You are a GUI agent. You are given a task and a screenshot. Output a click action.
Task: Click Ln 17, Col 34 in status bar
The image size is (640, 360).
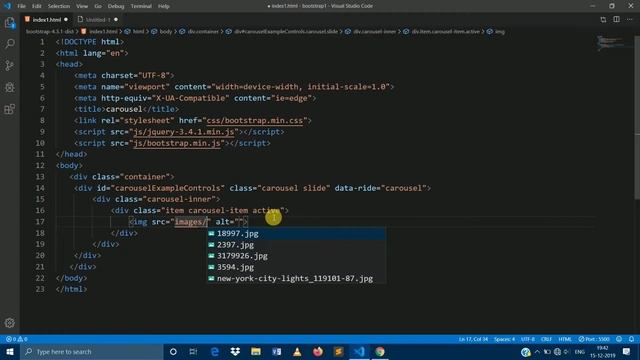click(473, 339)
